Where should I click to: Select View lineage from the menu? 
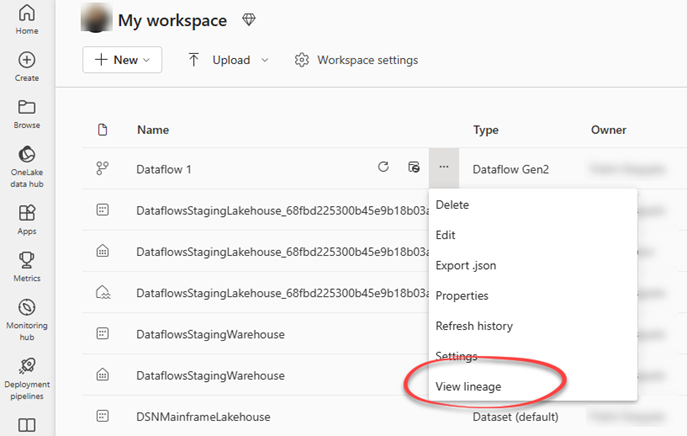(x=468, y=386)
